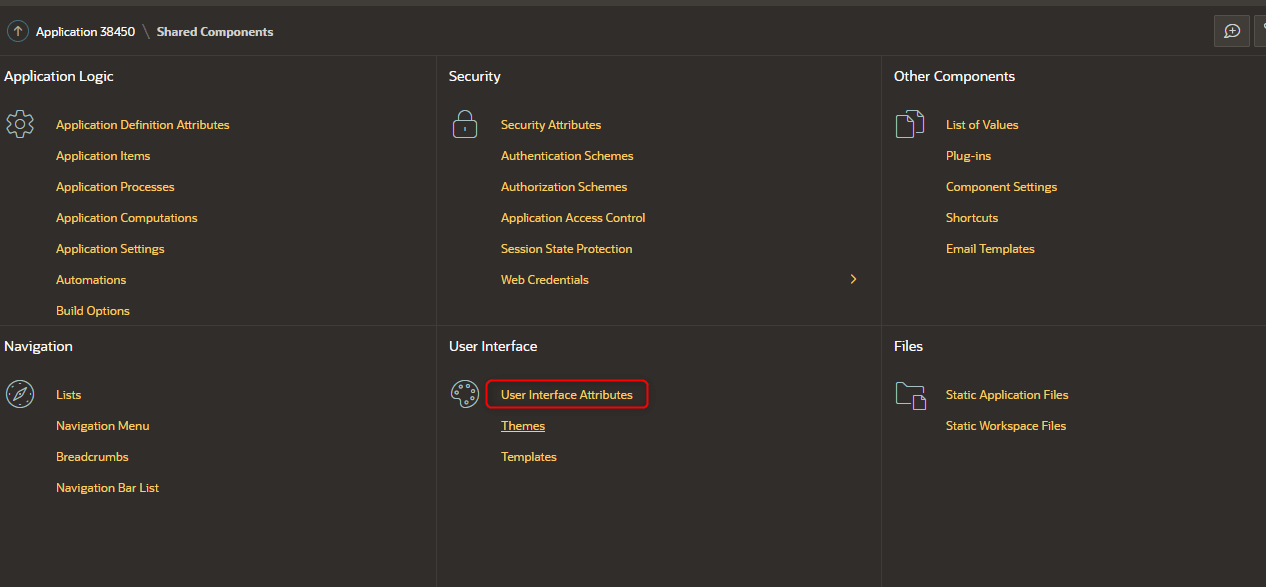Click the Other Components pages icon

click(x=910, y=123)
